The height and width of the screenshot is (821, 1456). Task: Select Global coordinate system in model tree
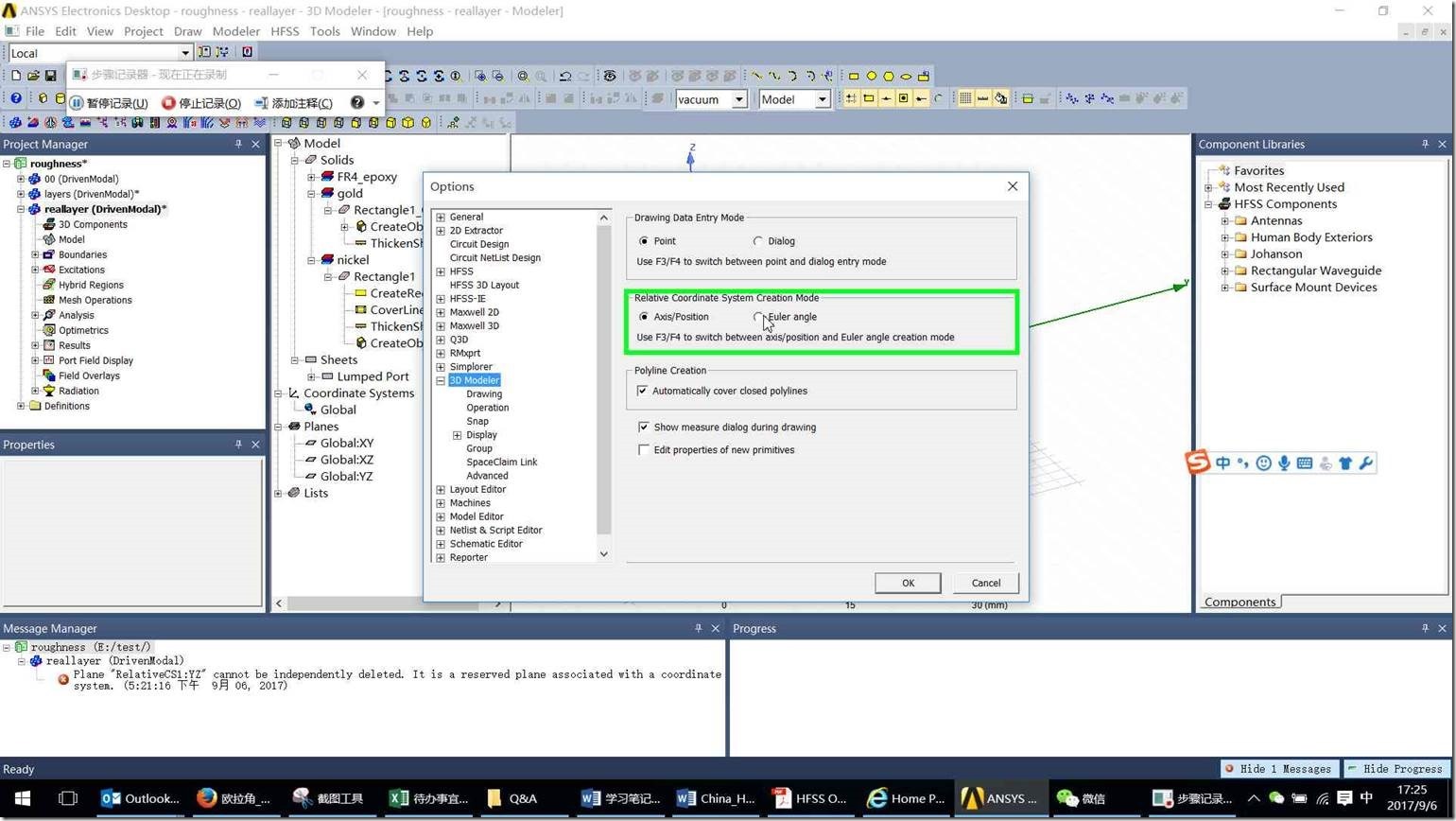click(338, 410)
